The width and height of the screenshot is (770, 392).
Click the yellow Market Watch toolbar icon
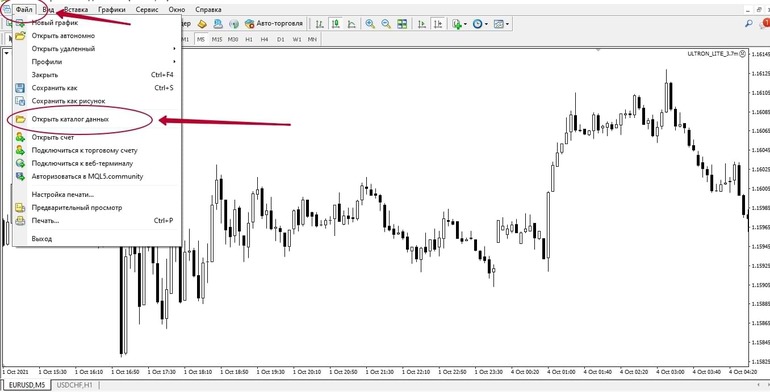(x=202, y=23)
